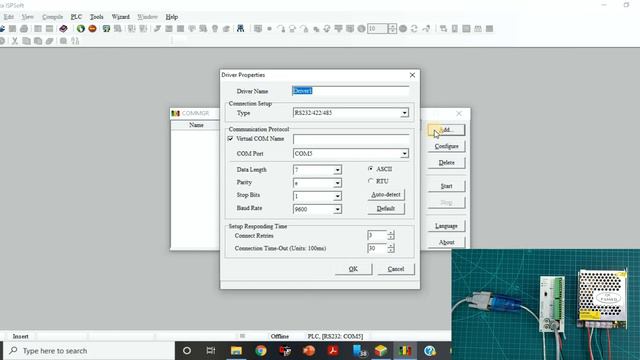640x360 pixels.
Task: Click the red stop icon in toolbar
Action: coord(92,29)
